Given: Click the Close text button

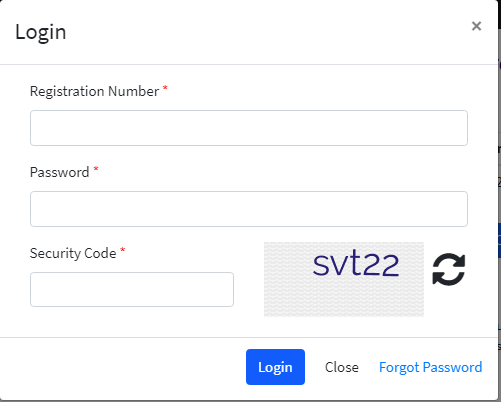Looking at the screenshot, I should (x=342, y=367).
